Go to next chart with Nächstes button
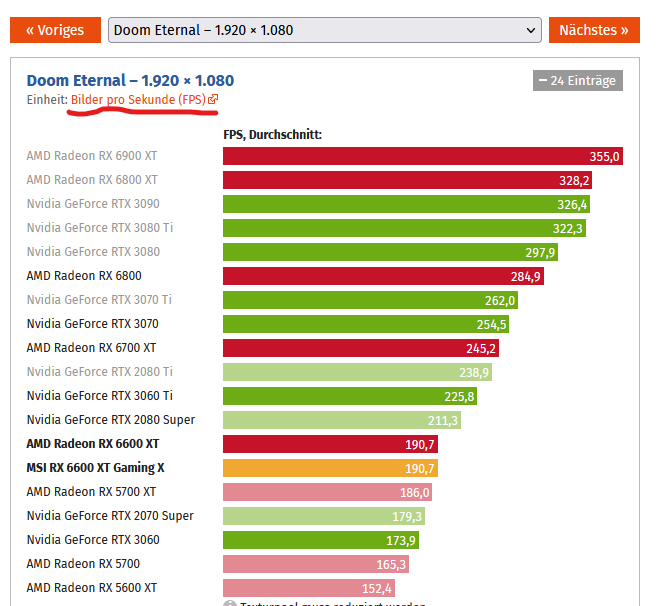The height and width of the screenshot is (606, 657). 594,30
